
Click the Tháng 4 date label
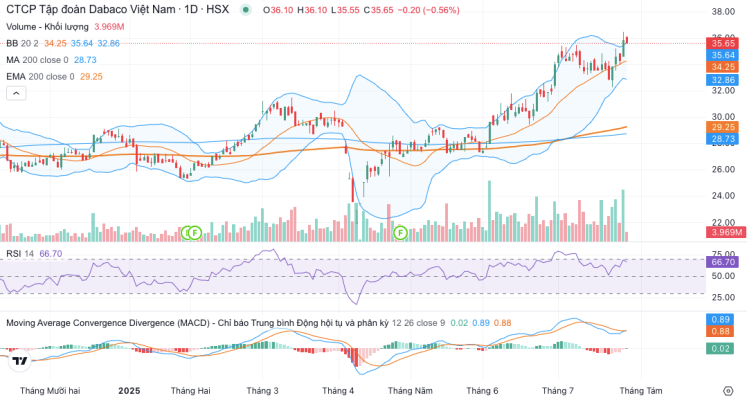[x=338, y=391]
